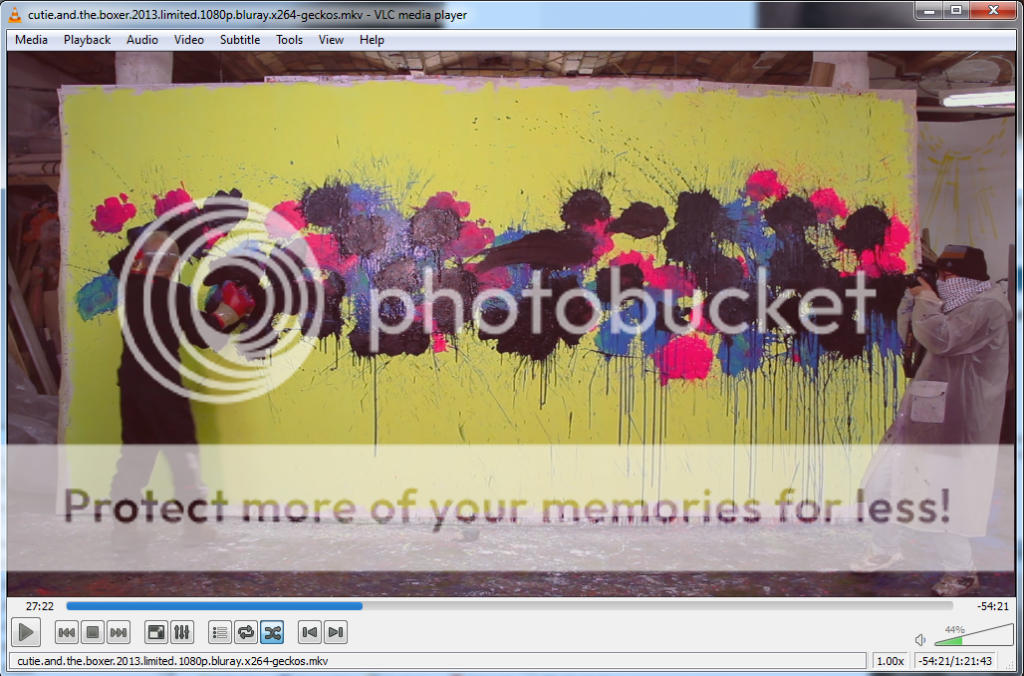Open the Subtitle menu

(240, 40)
